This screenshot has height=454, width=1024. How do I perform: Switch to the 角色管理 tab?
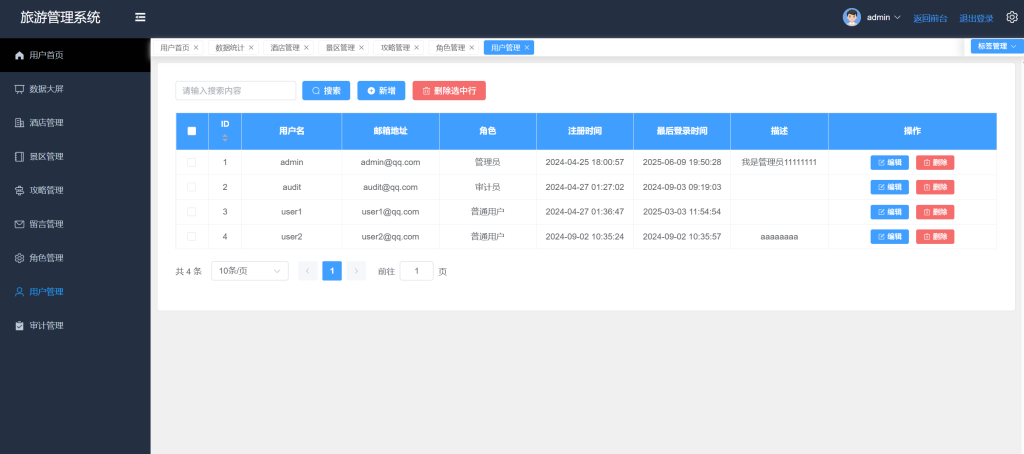(x=451, y=48)
